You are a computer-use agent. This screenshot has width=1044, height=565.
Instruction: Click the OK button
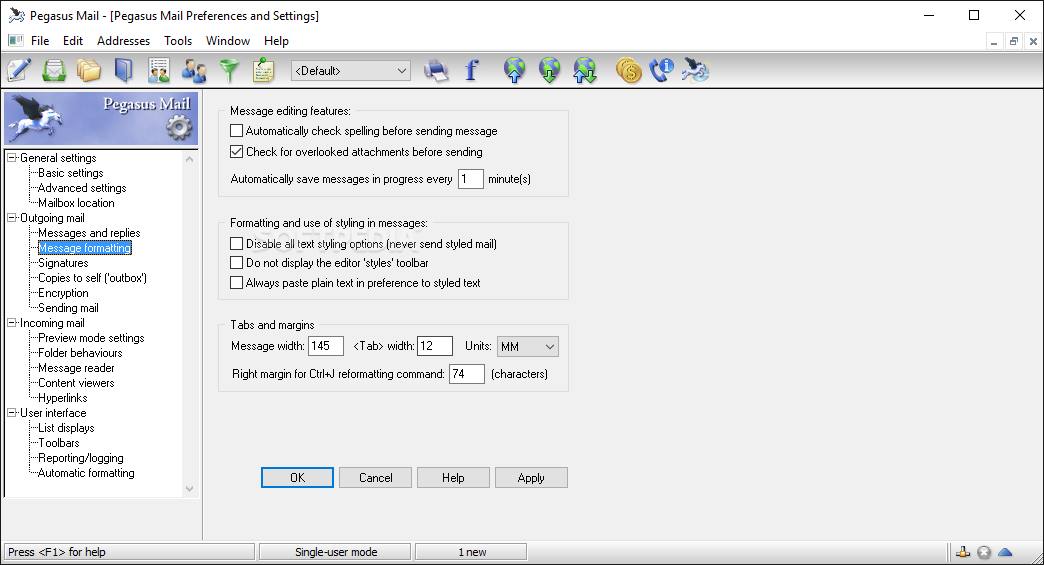pos(297,478)
